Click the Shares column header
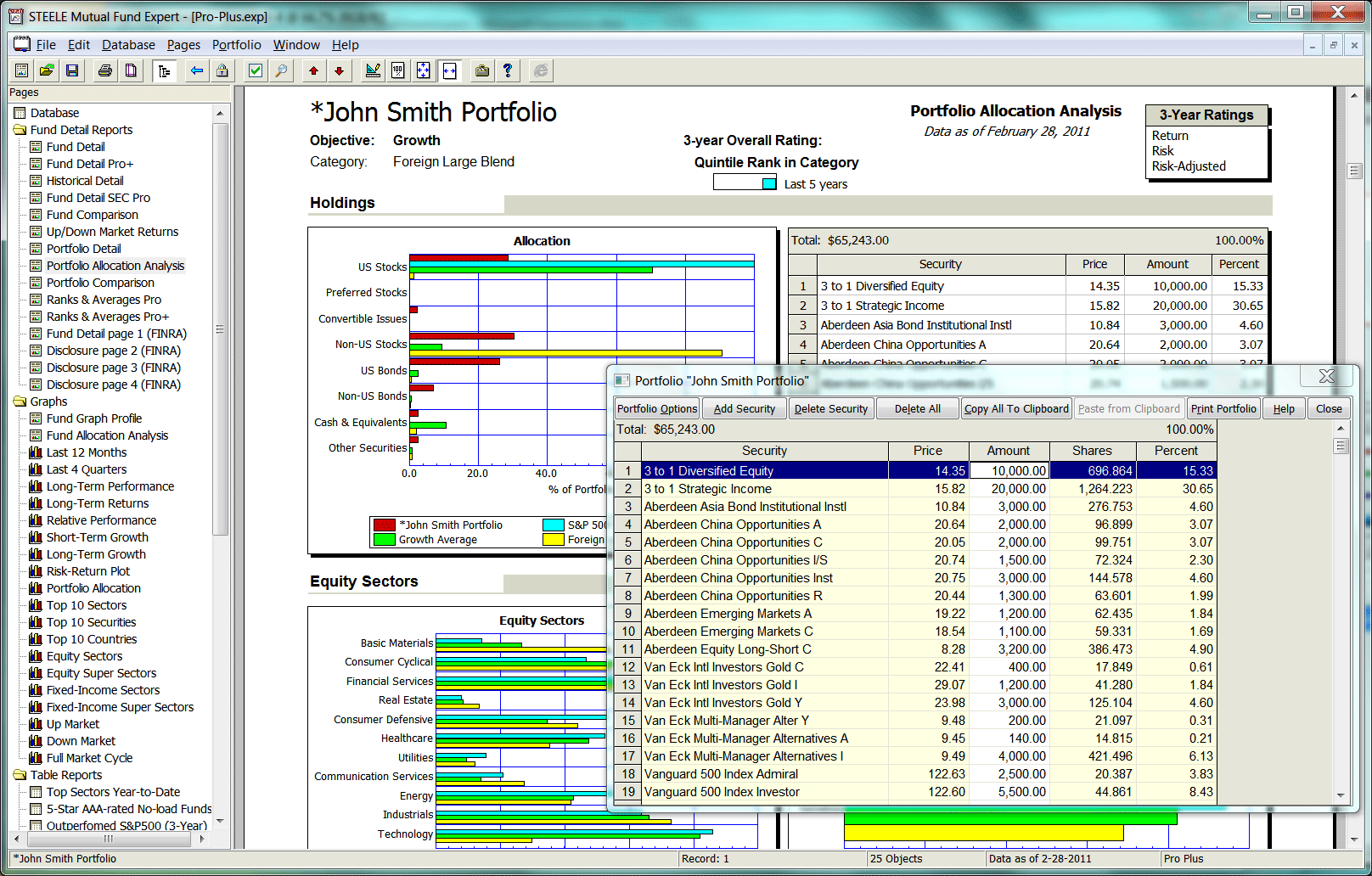Screen dimensions: 1372x876 click(1092, 451)
